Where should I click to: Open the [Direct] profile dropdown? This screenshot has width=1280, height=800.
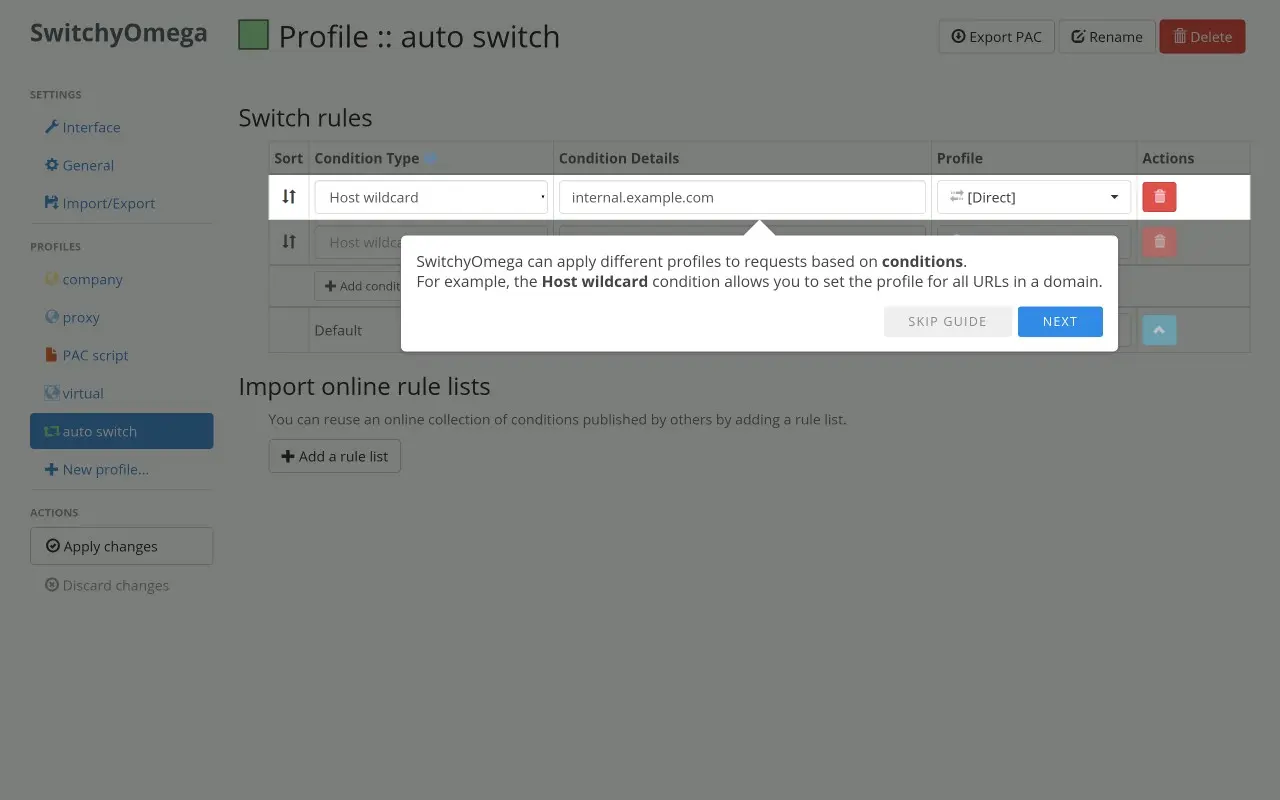coord(1033,197)
